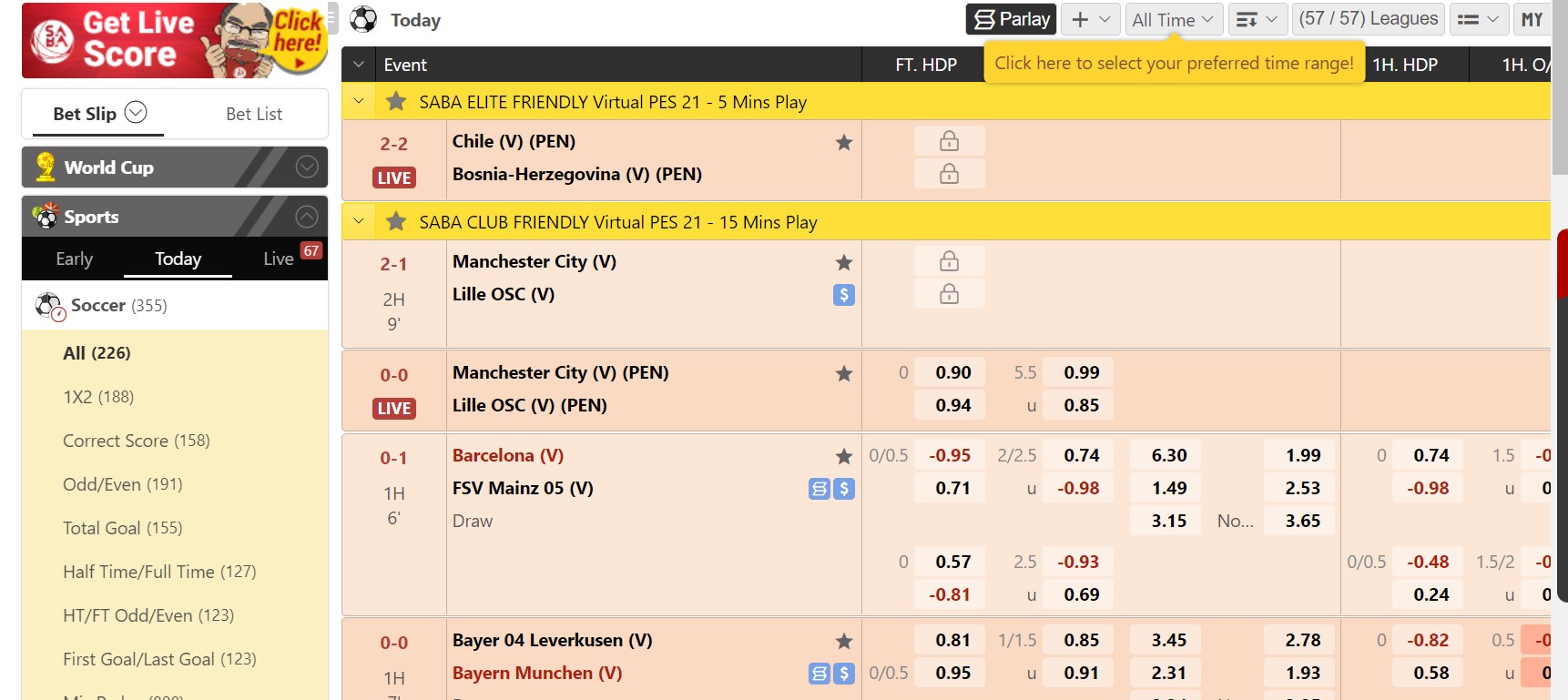Select First Goal/Last Goal (123) market
The height and width of the screenshot is (700, 1568).
click(159, 659)
